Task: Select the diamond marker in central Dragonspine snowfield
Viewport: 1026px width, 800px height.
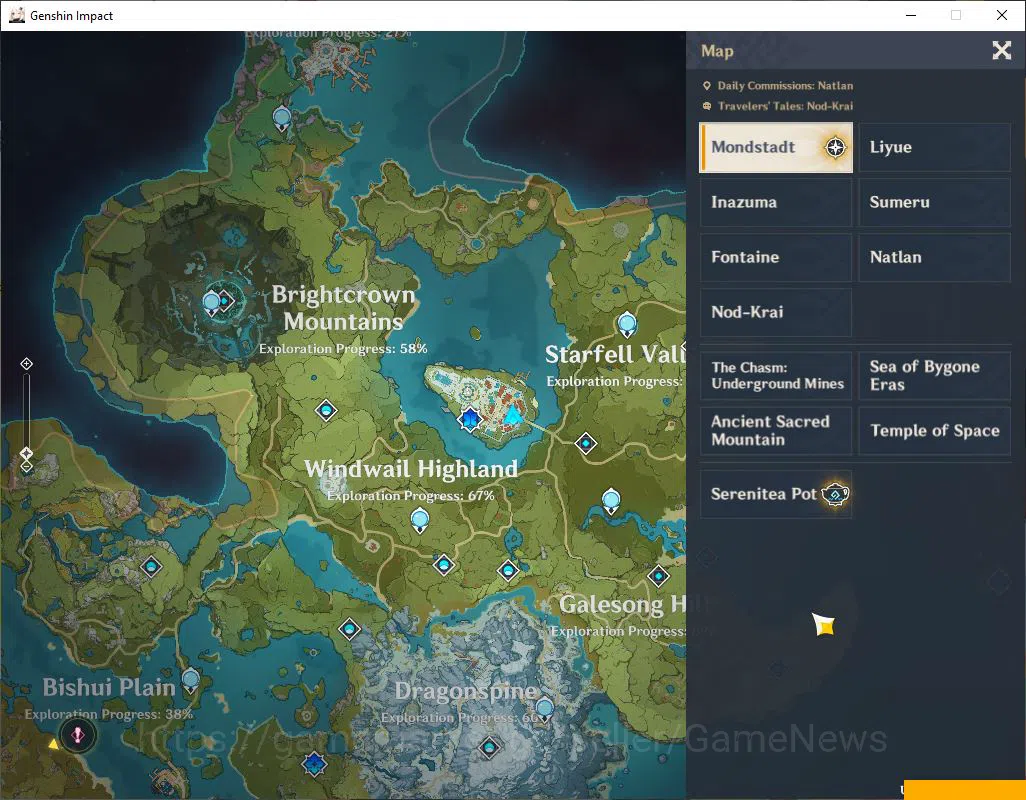Action: click(489, 746)
